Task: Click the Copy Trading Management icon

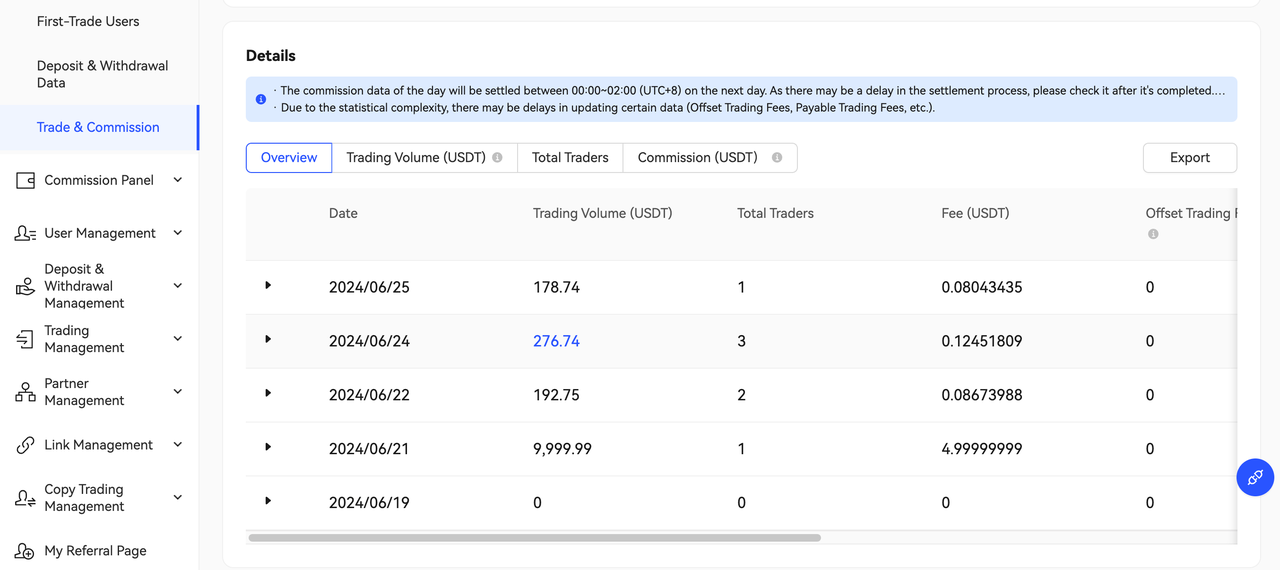Action: [x=25, y=498]
